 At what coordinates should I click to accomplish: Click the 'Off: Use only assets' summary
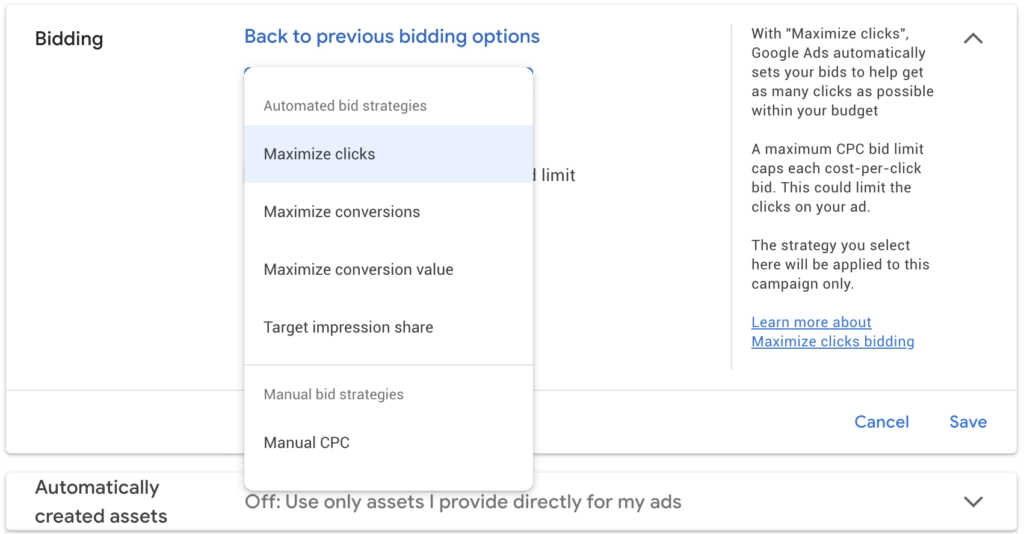(463, 502)
